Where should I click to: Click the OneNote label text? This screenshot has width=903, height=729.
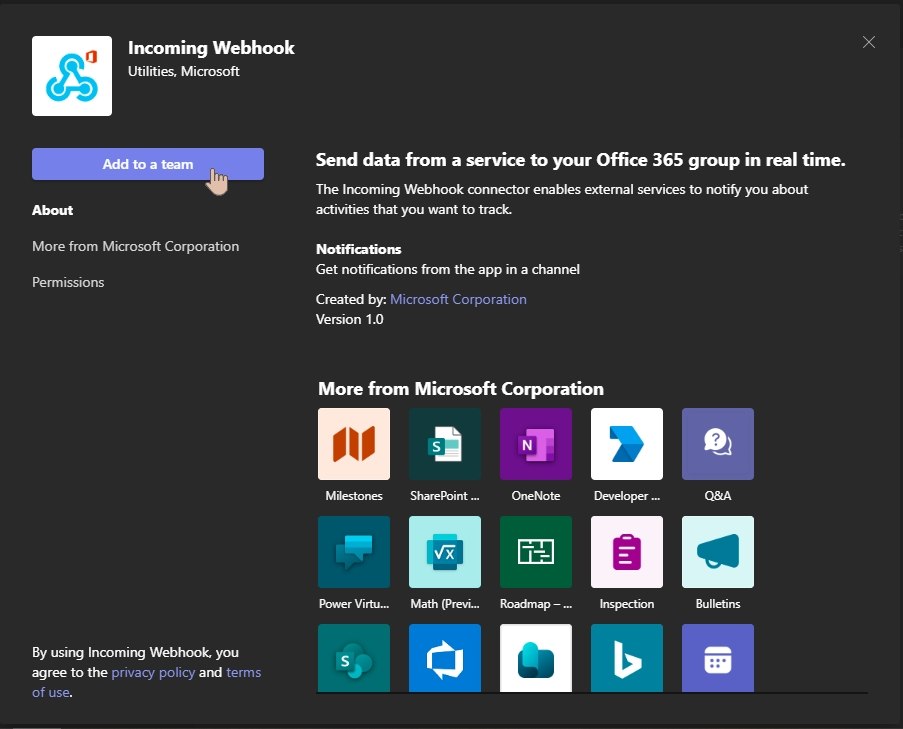[536, 496]
